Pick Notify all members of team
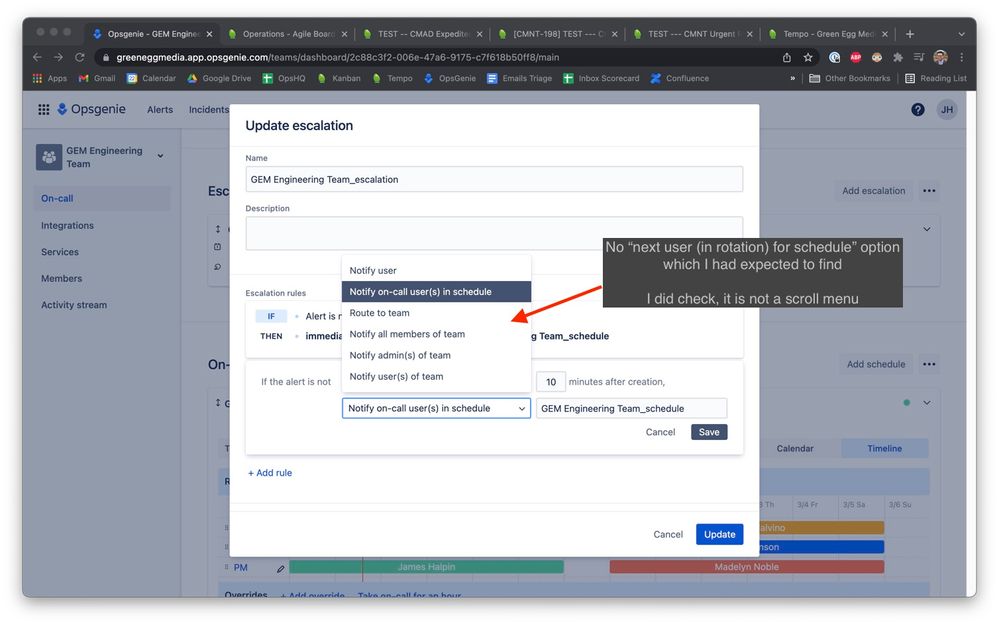 point(436,334)
